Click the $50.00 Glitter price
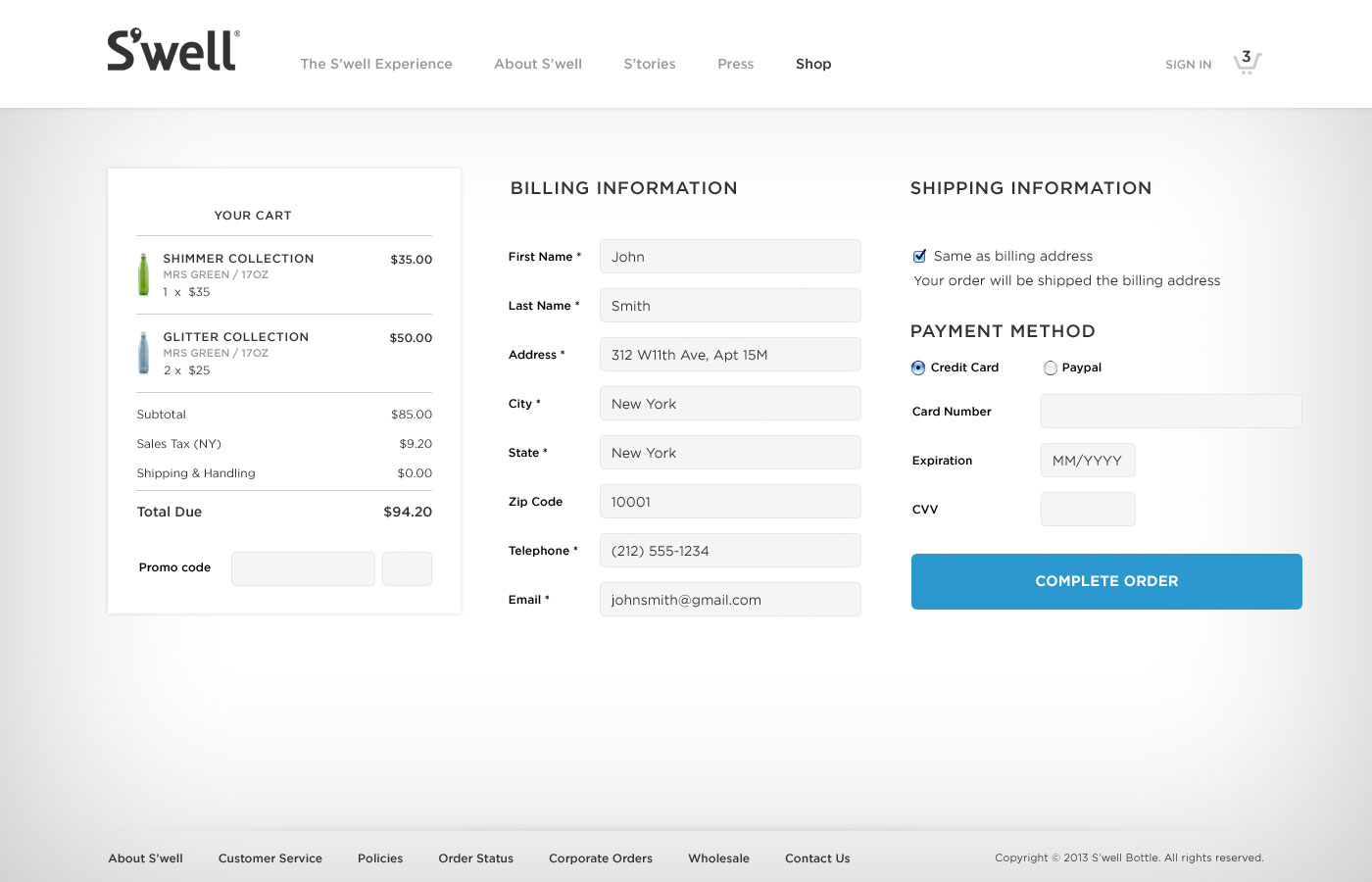The height and width of the screenshot is (882, 1372). click(411, 338)
